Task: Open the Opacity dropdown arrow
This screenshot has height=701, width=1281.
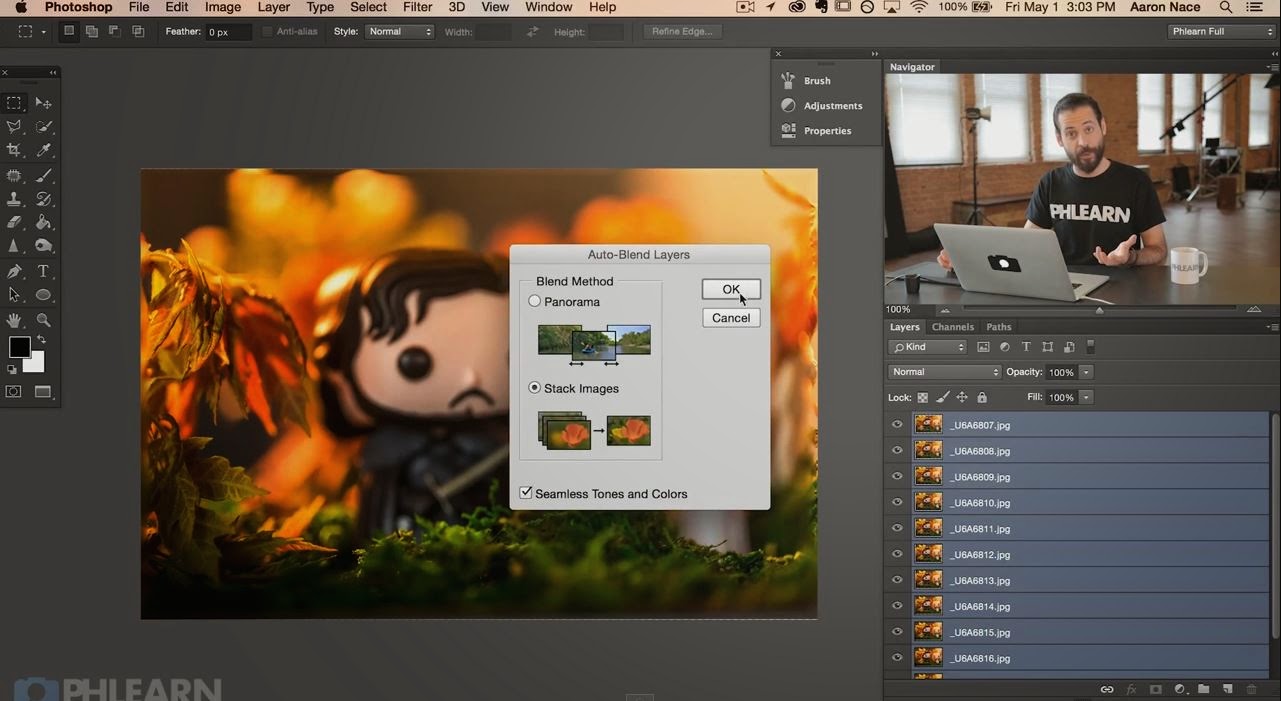Action: [1086, 371]
